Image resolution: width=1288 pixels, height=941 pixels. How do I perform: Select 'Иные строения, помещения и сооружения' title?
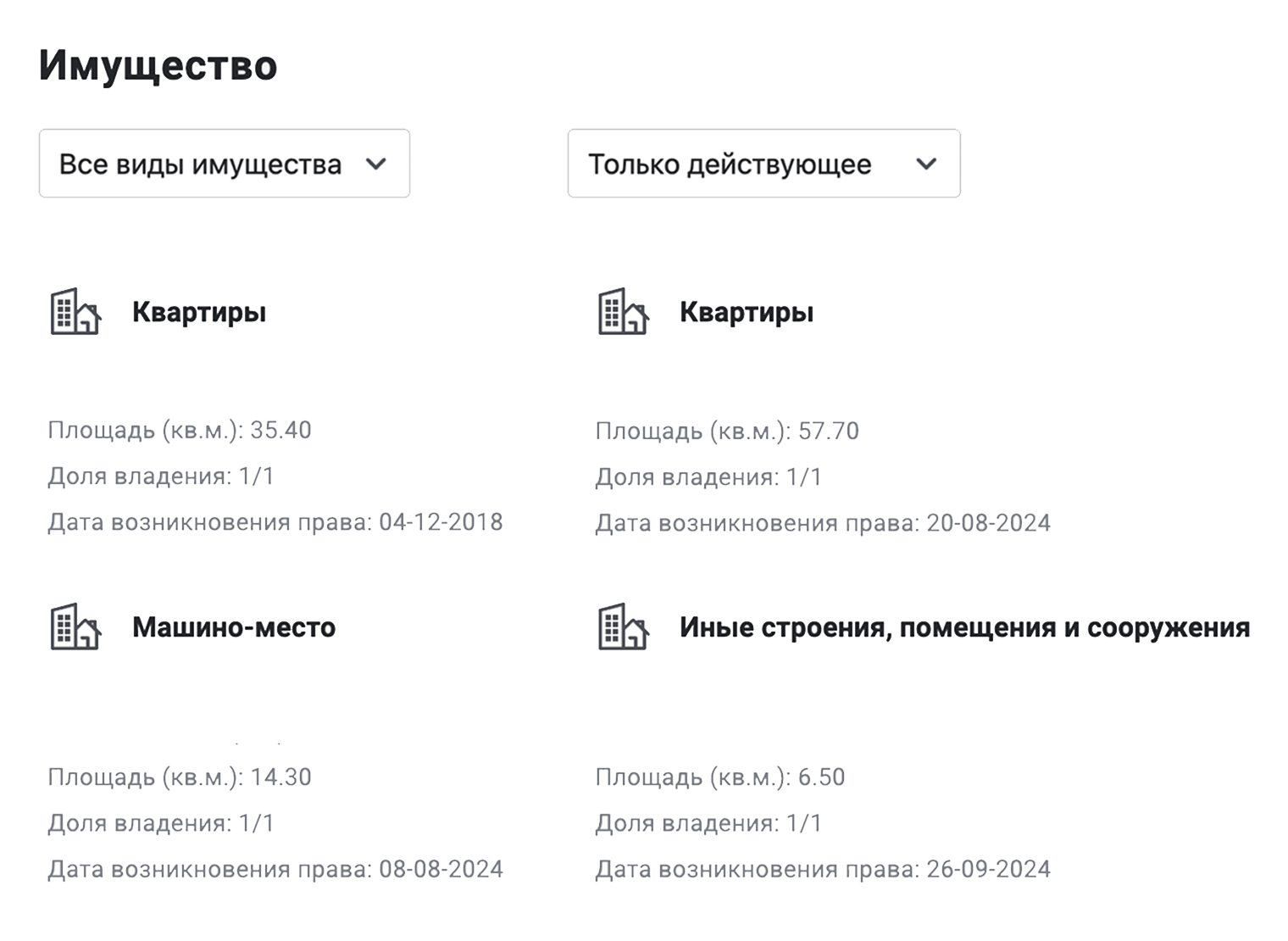[965, 628]
